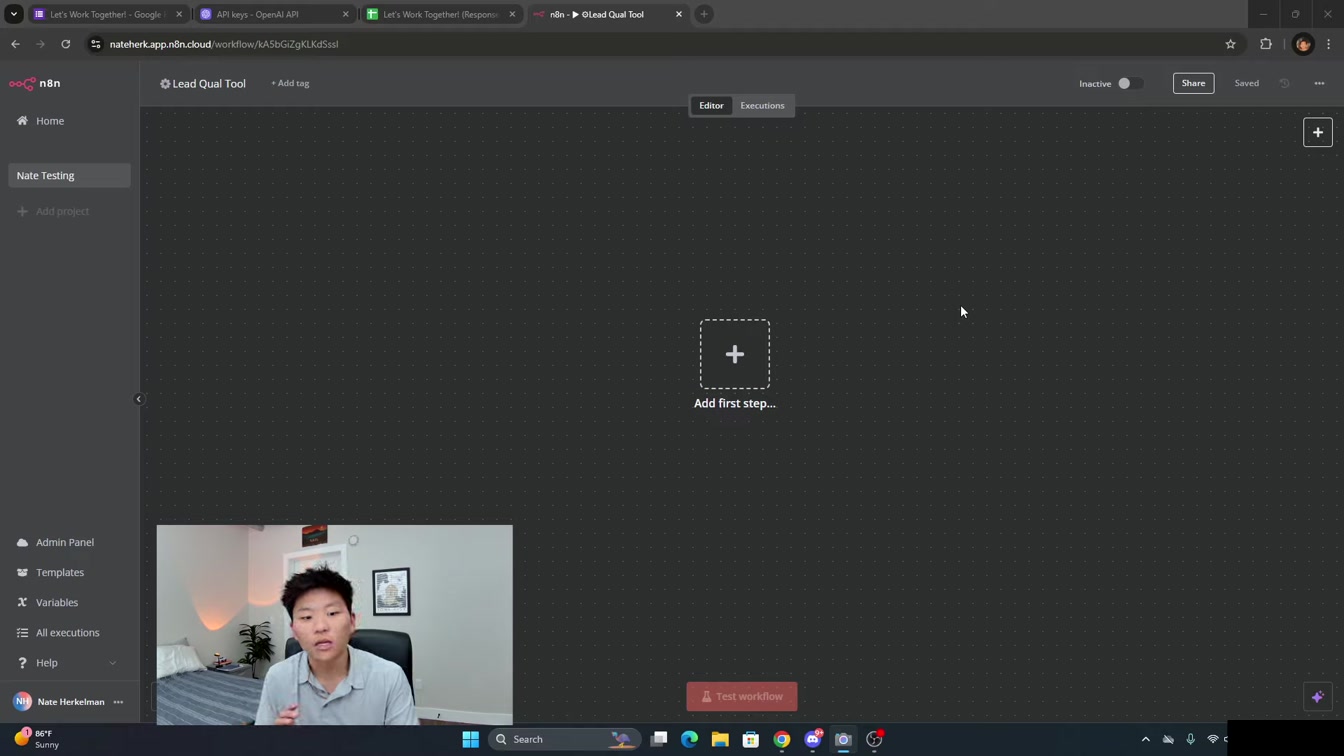Click the Add first step placeholder
1344x756 pixels.
735,354
